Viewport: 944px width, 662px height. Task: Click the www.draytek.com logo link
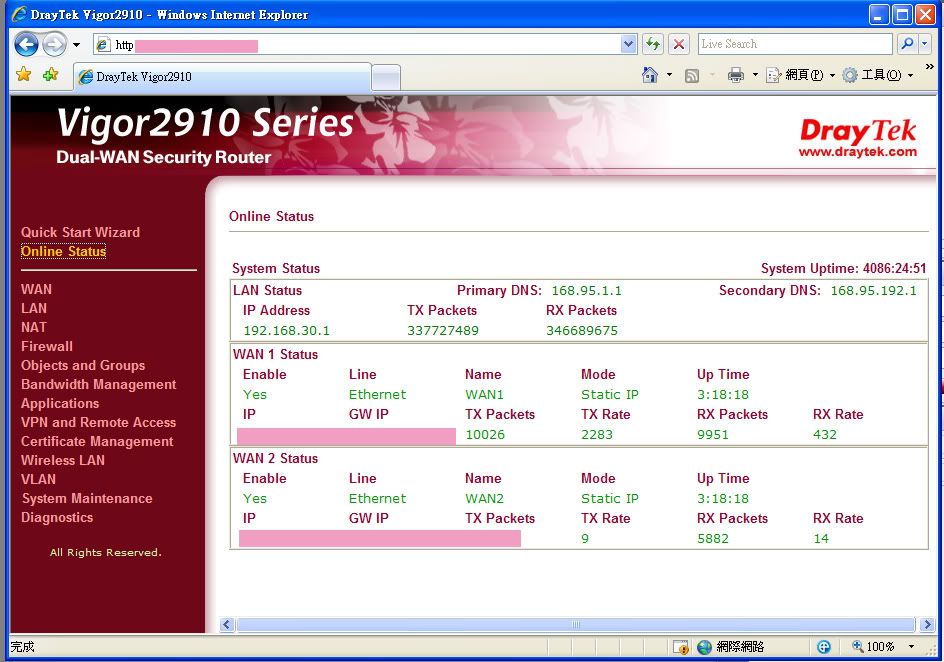[x=857, y=152]
